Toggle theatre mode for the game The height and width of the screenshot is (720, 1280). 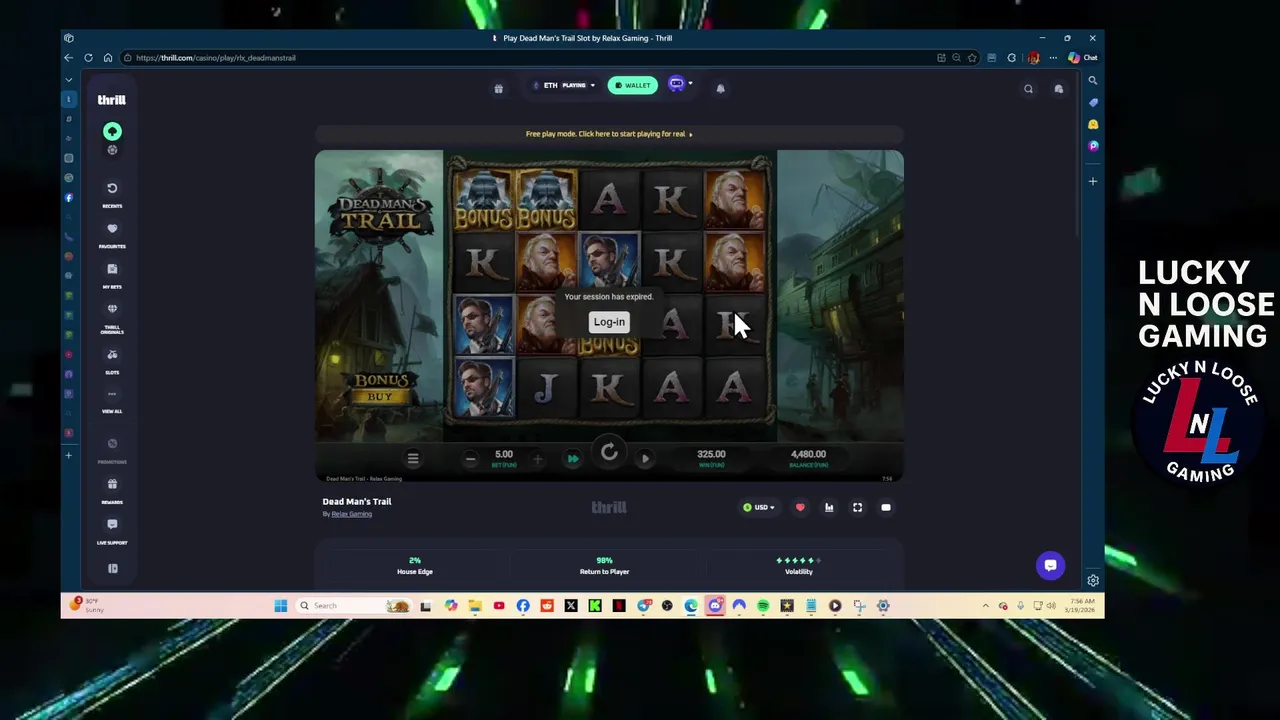point(886,507)
